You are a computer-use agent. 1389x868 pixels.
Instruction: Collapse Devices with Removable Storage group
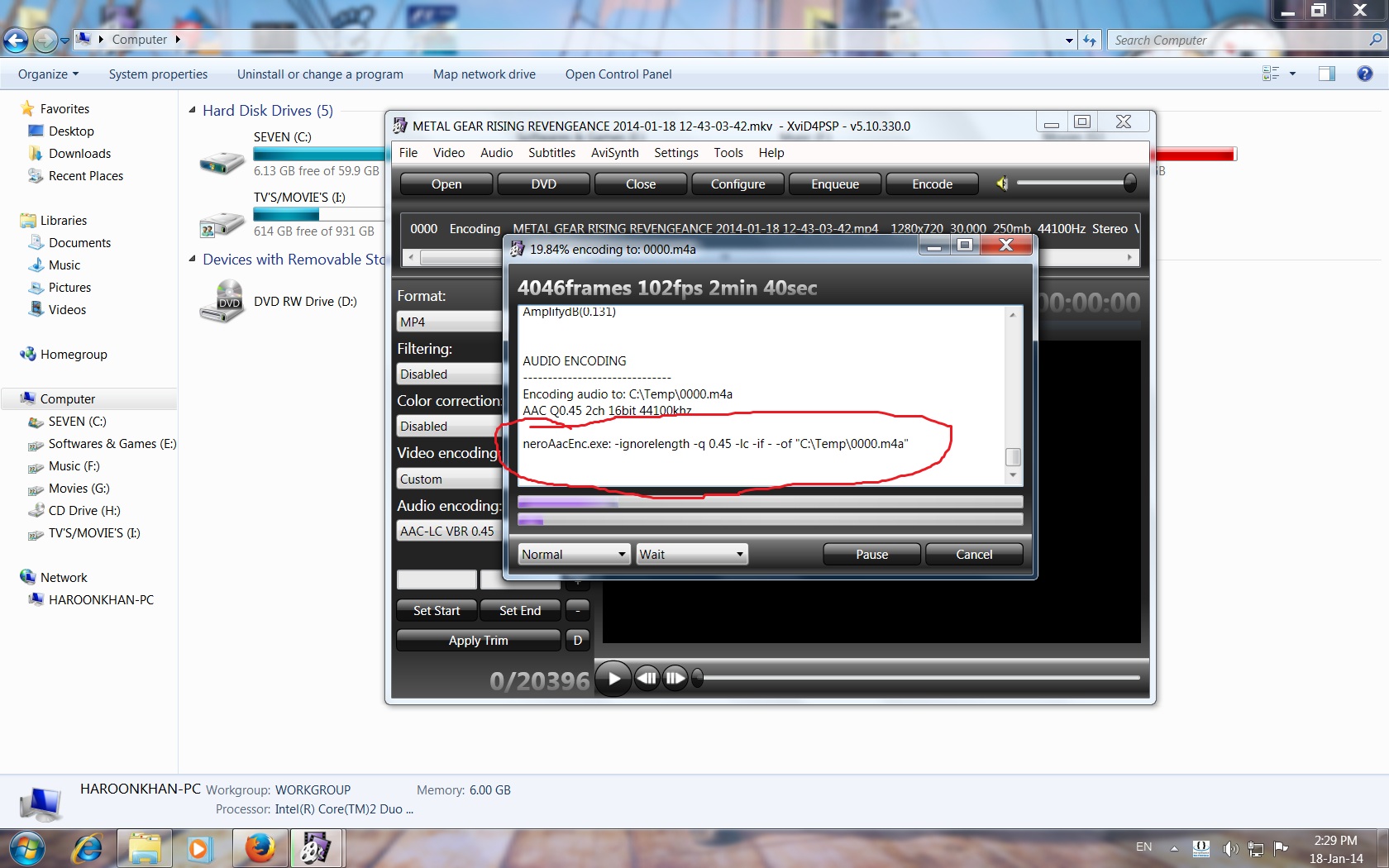[192, 259]
